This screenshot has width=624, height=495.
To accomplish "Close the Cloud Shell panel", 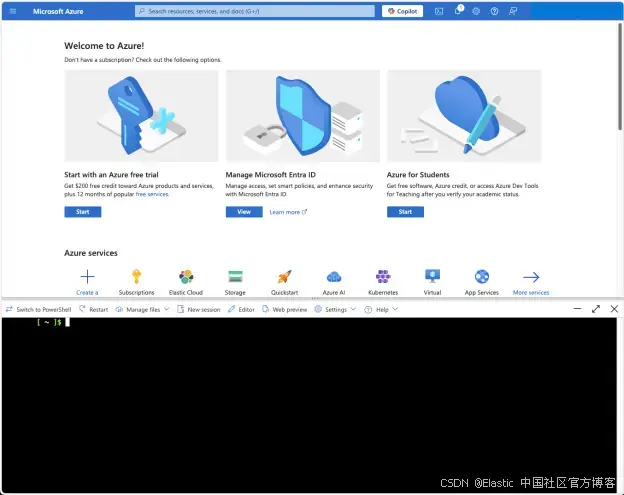I will pos(614,309).
